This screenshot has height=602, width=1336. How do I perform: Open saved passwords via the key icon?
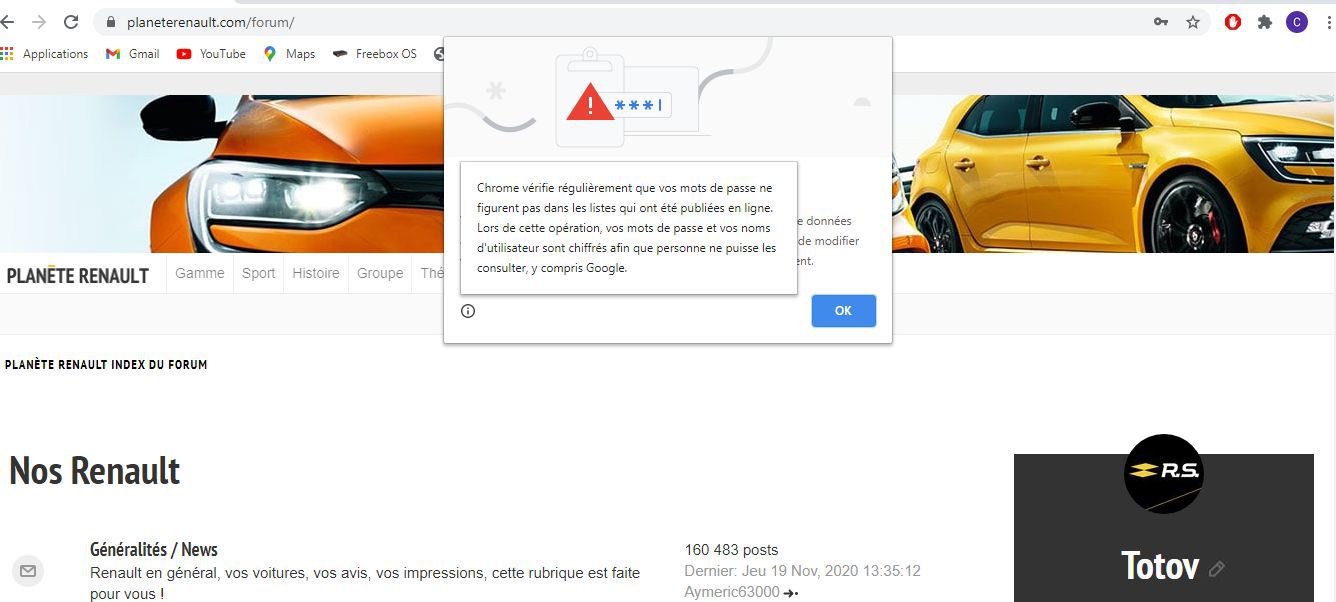coord(1161,22)
